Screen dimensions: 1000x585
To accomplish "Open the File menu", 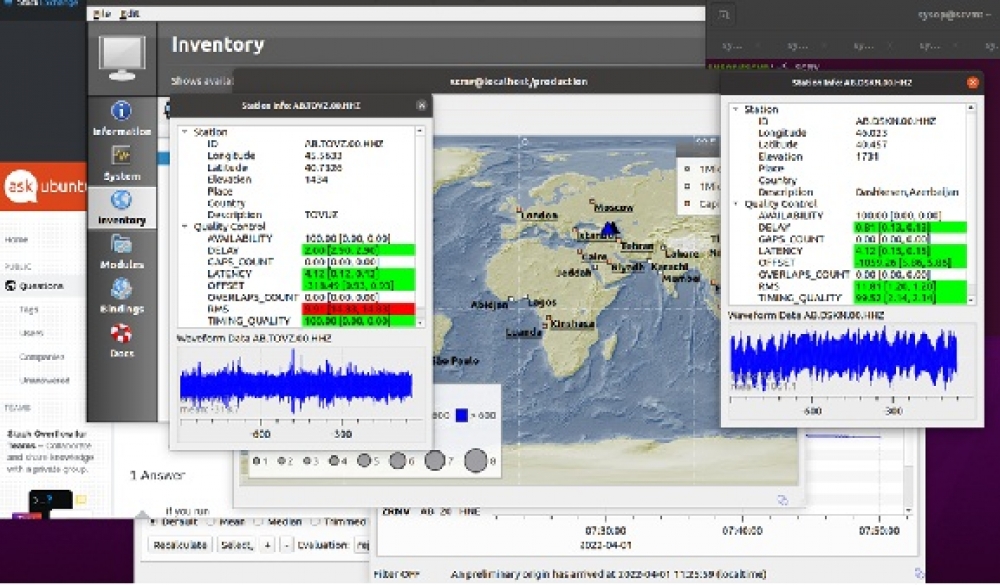I will point(102,13).
